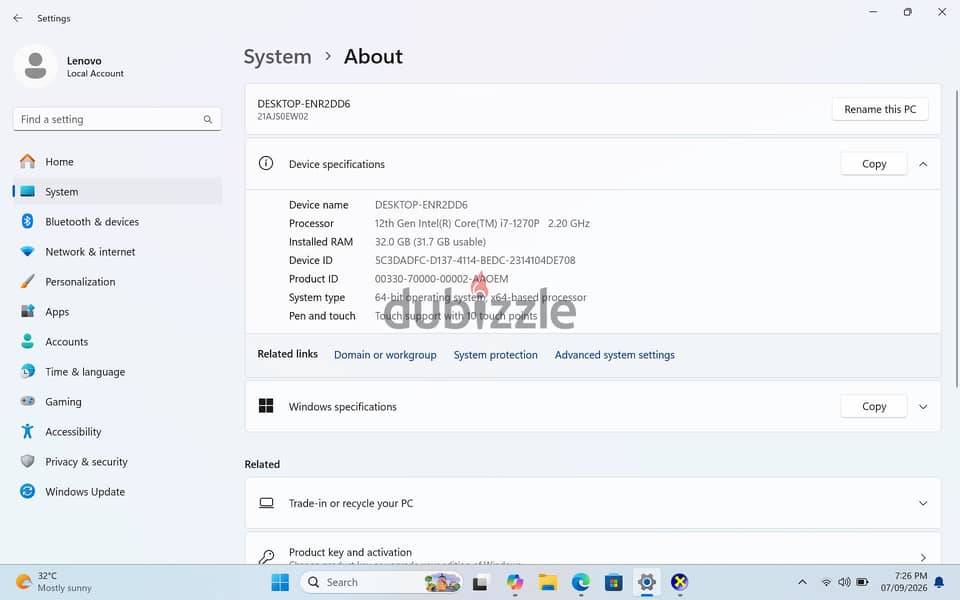Click the Windows specifications logo icon
960x600 pixels.
pos(266,405)
